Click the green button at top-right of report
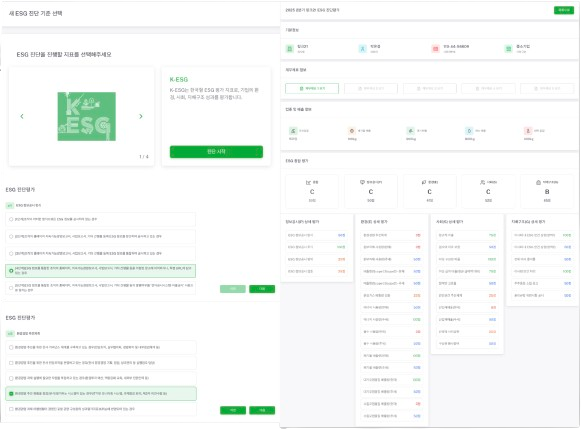 click(564, 10)
